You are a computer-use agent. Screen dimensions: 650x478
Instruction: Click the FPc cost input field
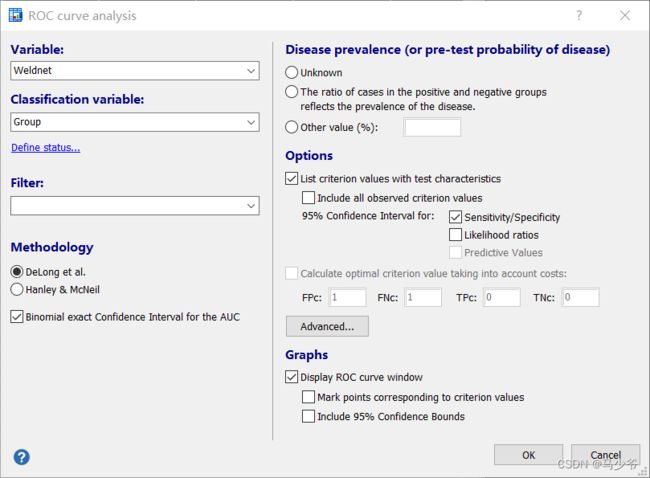pos(347,297)
